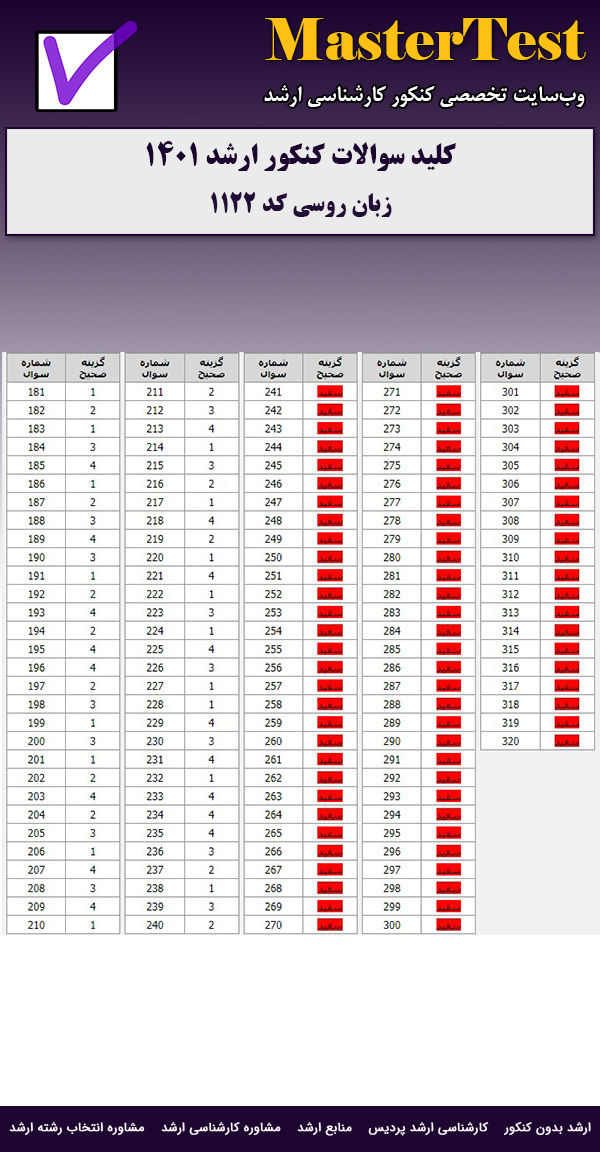Click the purple checkmark logo icon
600x1152 pixels.
[84, 68]
